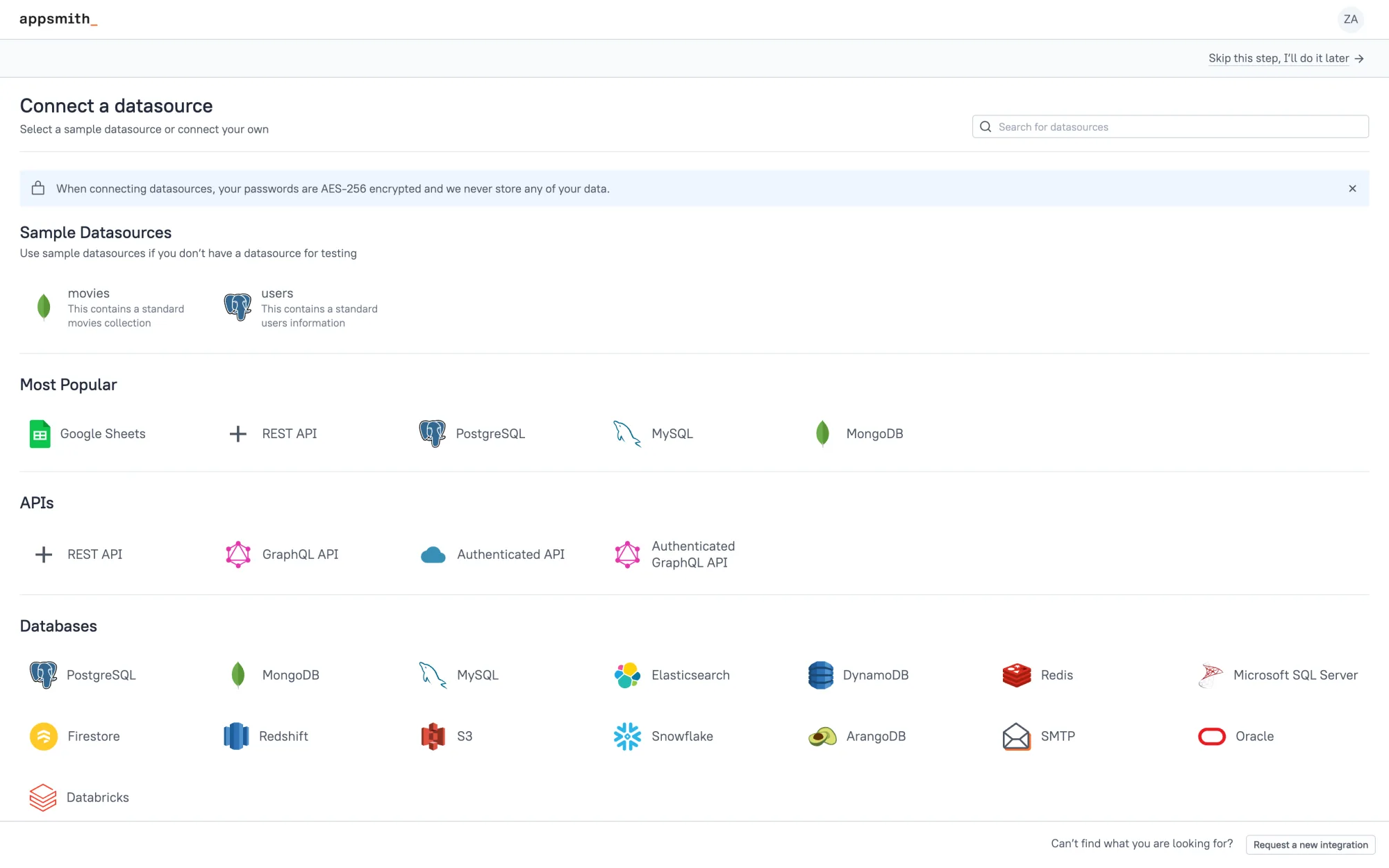Click the PostgreSQL icon in Databases section

(43, 675)
